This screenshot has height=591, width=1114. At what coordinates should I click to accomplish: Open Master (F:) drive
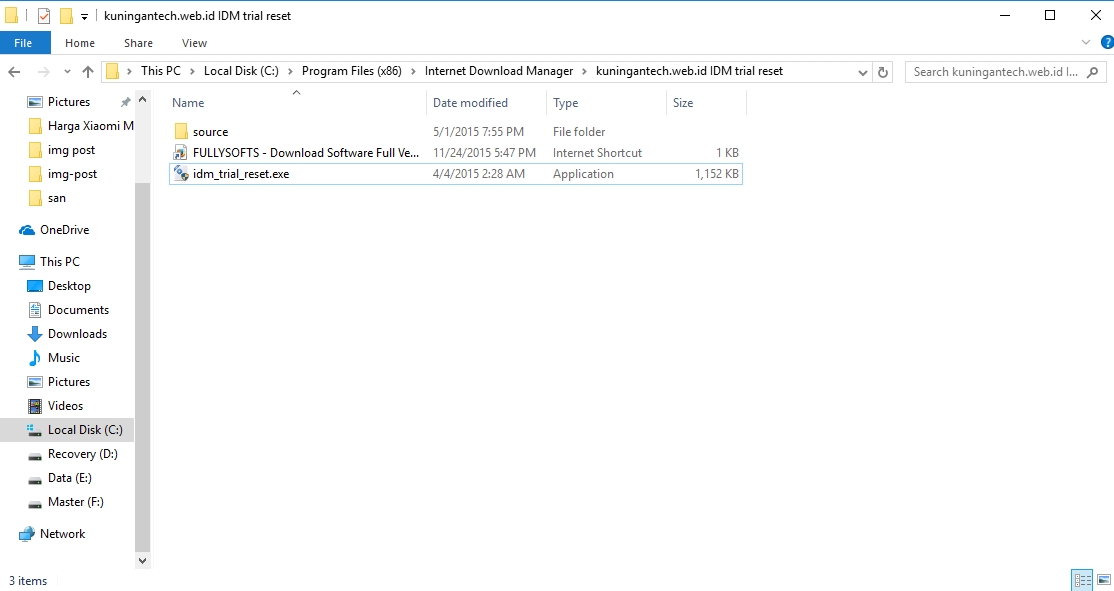(x=65, y=502)
